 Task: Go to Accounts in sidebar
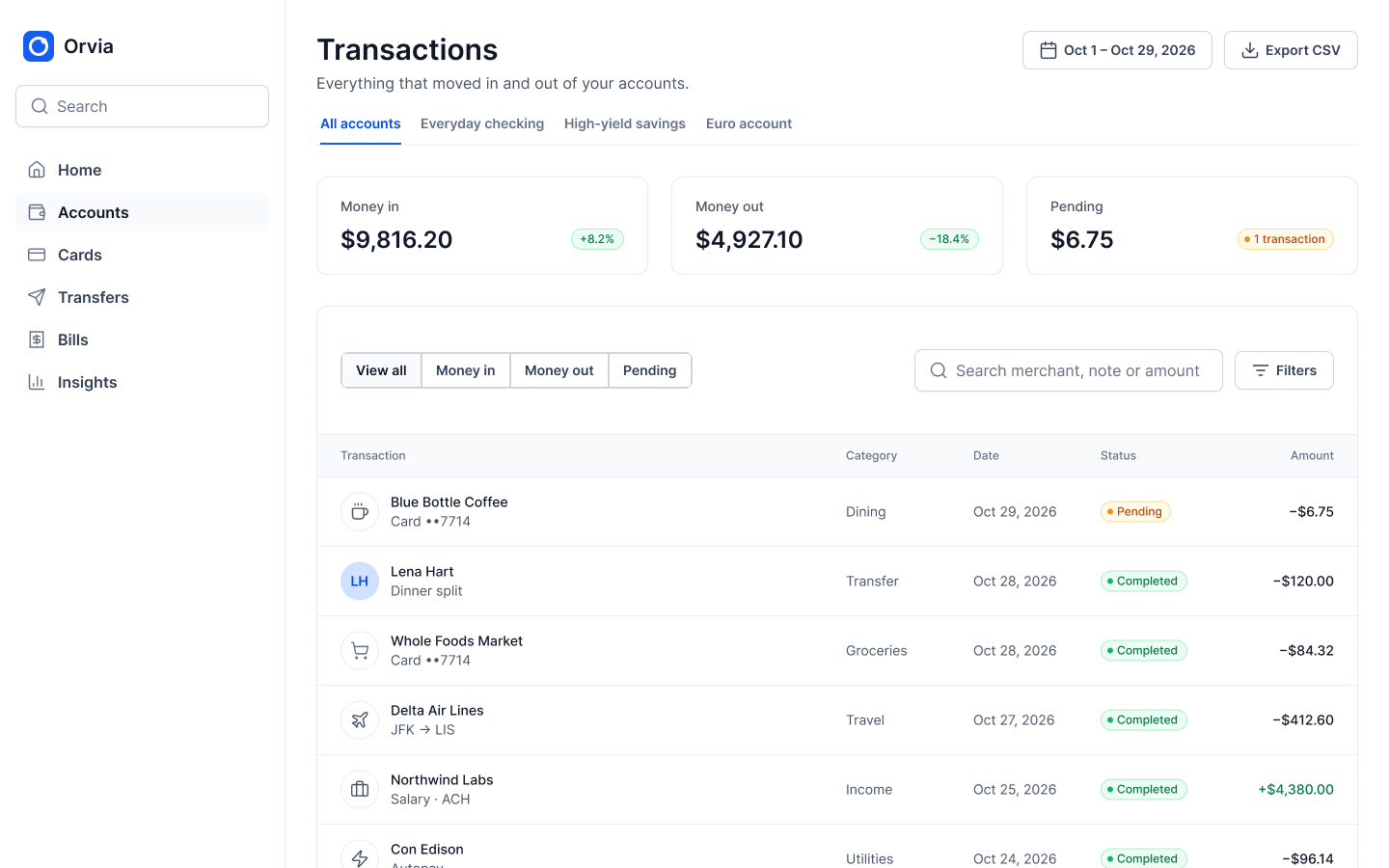[142, 212]
